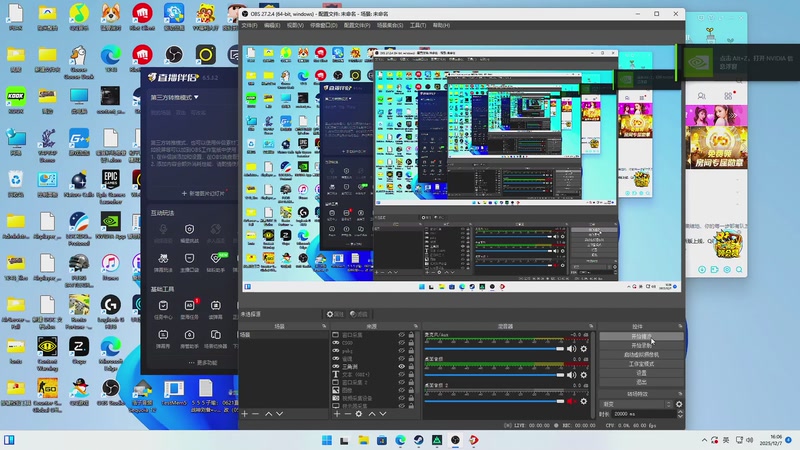This screenshot has height=450, width=800.
Task: Move selected source down in Sources toolbar
Action: [x=383, y=414]
